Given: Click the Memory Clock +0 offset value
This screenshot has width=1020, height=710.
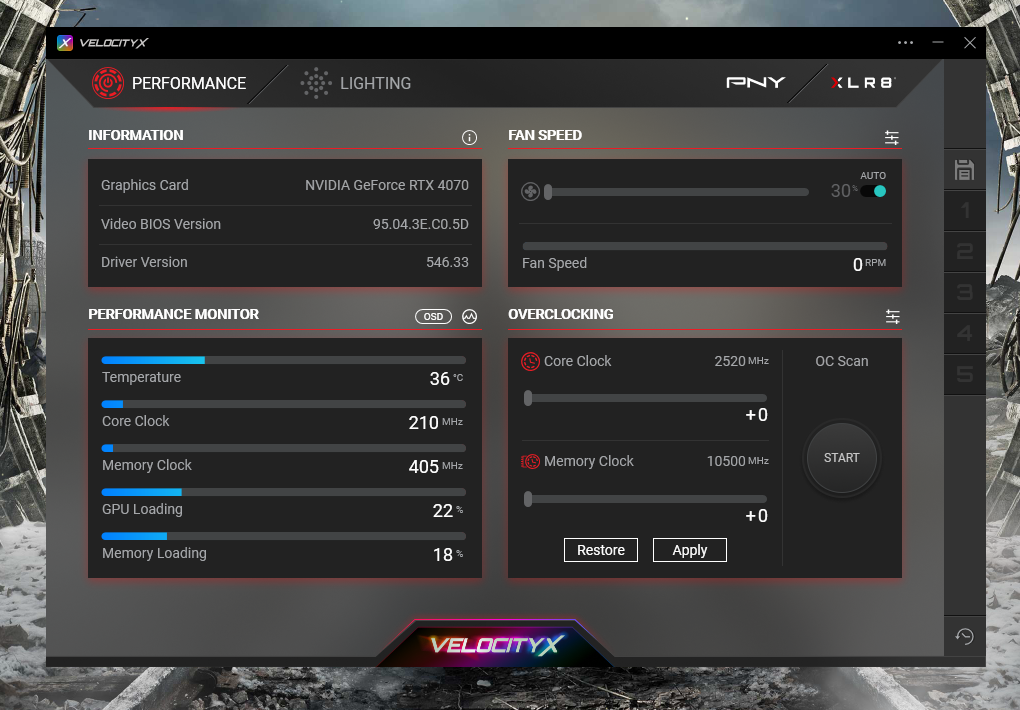Looking at the screenshot, I should (x=757, y=516).
